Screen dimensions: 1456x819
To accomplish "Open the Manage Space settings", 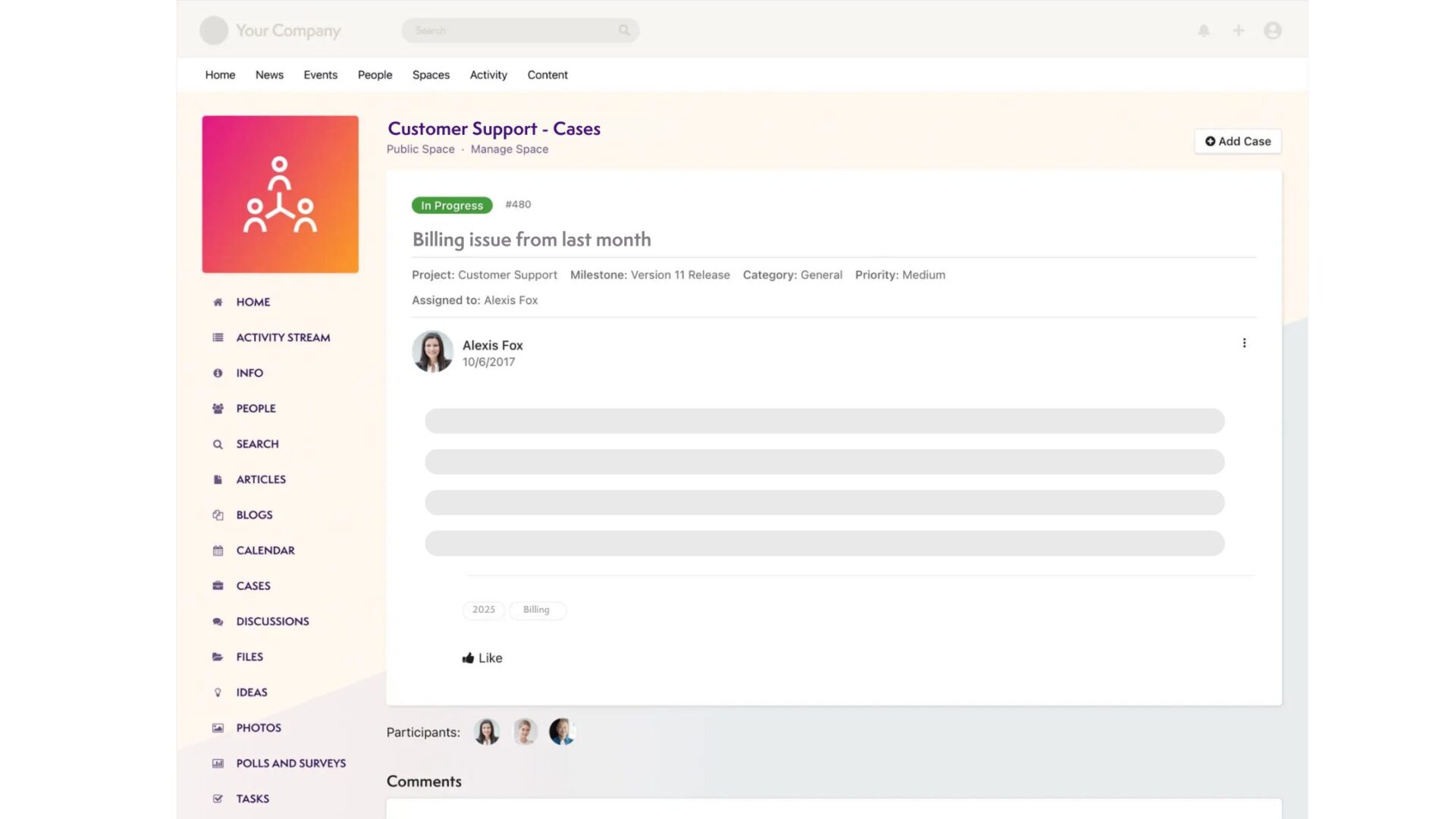I will 509,148.
